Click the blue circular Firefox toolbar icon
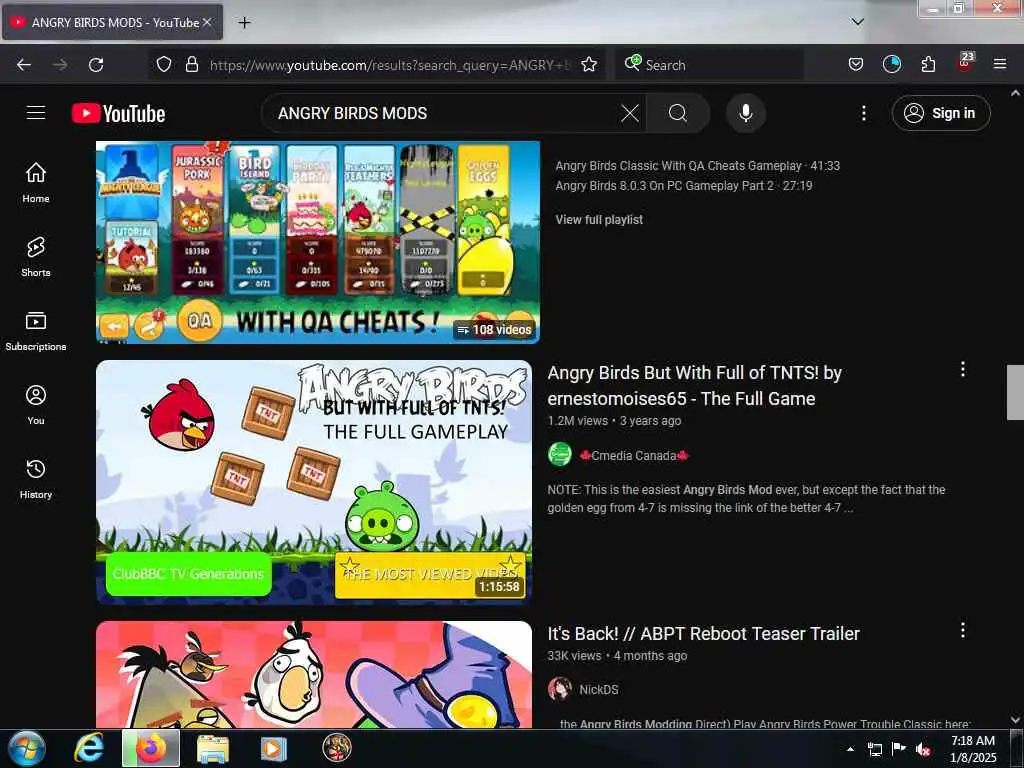This screenshot has width=1024, height=768. coord(891,64)
